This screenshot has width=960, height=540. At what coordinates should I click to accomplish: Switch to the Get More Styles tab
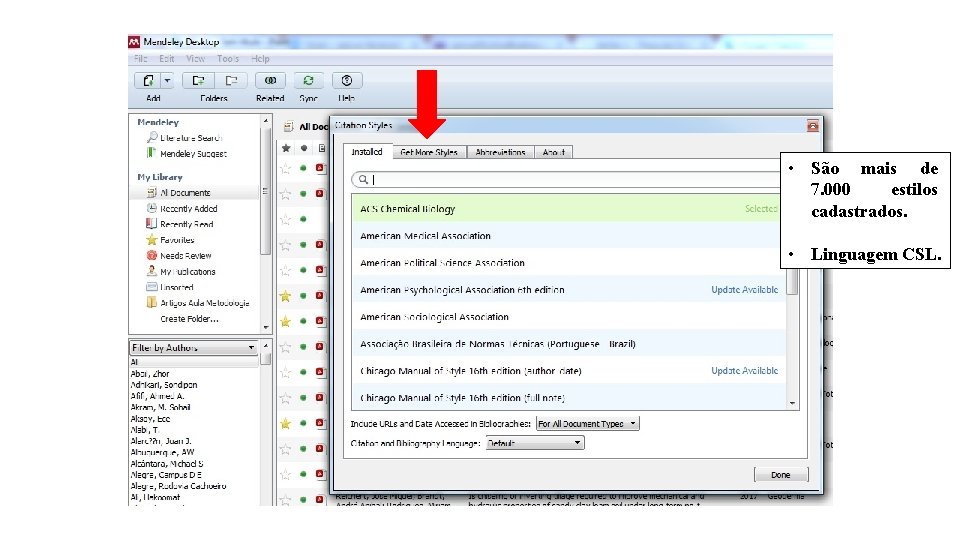click(429, 152)
